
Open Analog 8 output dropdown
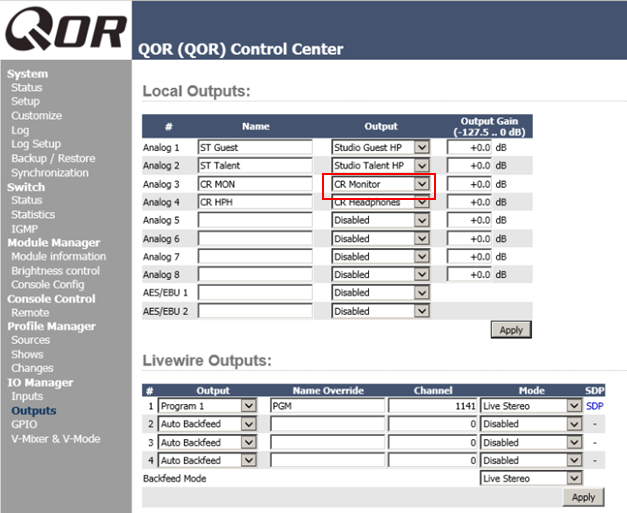pyautogui.click(x=381, y=274)
